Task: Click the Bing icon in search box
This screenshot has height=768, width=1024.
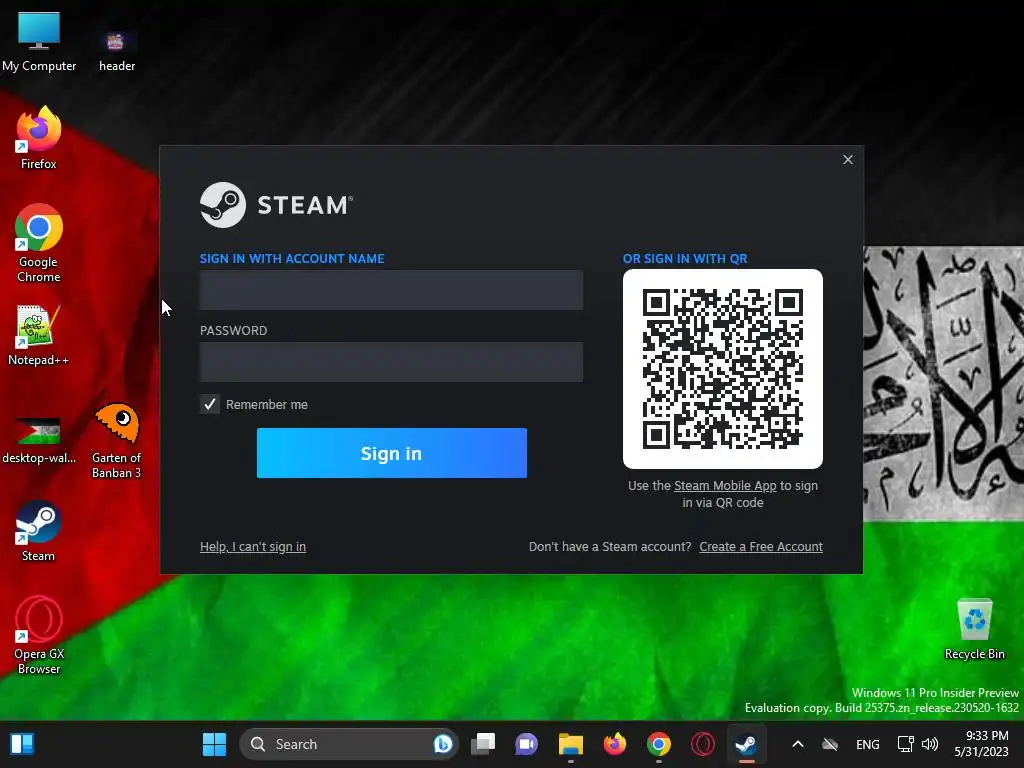Action: (x=442, y=744)
